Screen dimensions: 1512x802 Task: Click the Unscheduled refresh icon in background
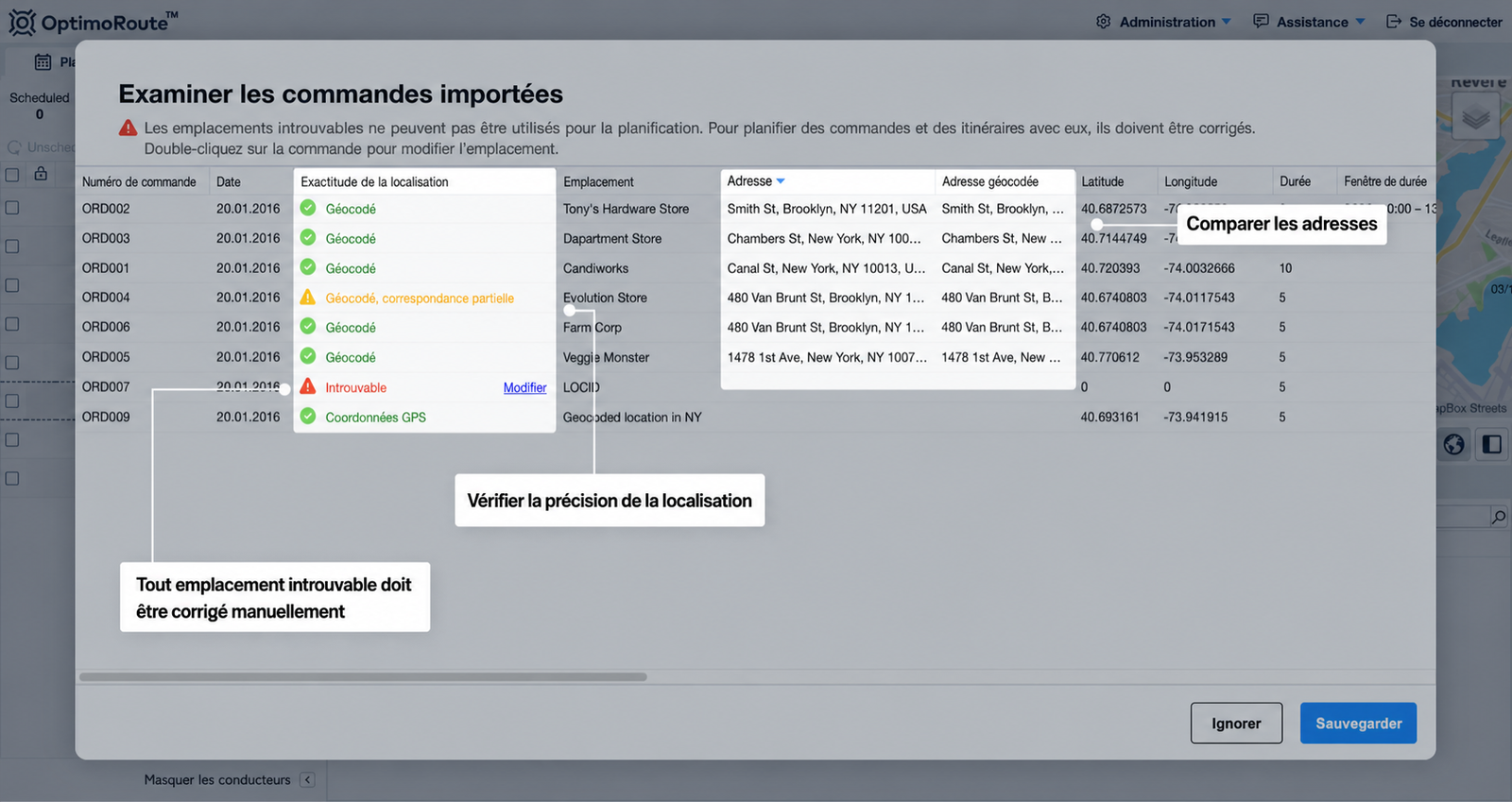14,147
